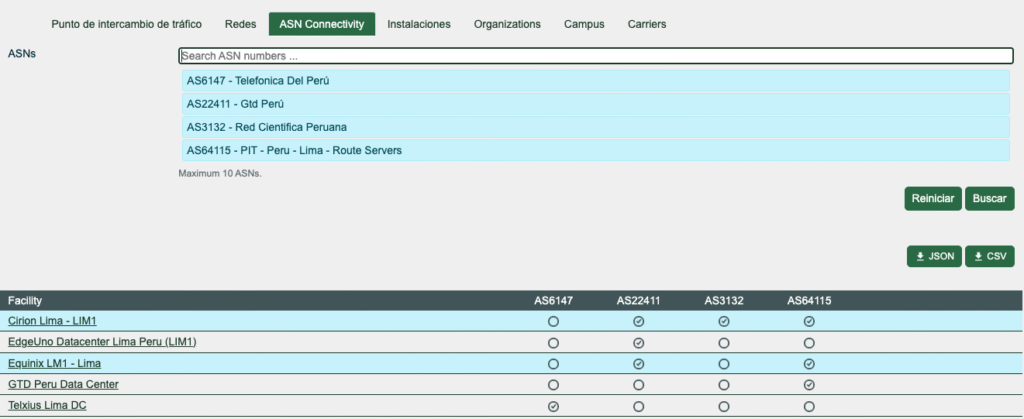Click the AS6147 check icon for Telxius Lima
Image resolution: width=1024 pixels, height=419 pixels.
pos(553,406)
